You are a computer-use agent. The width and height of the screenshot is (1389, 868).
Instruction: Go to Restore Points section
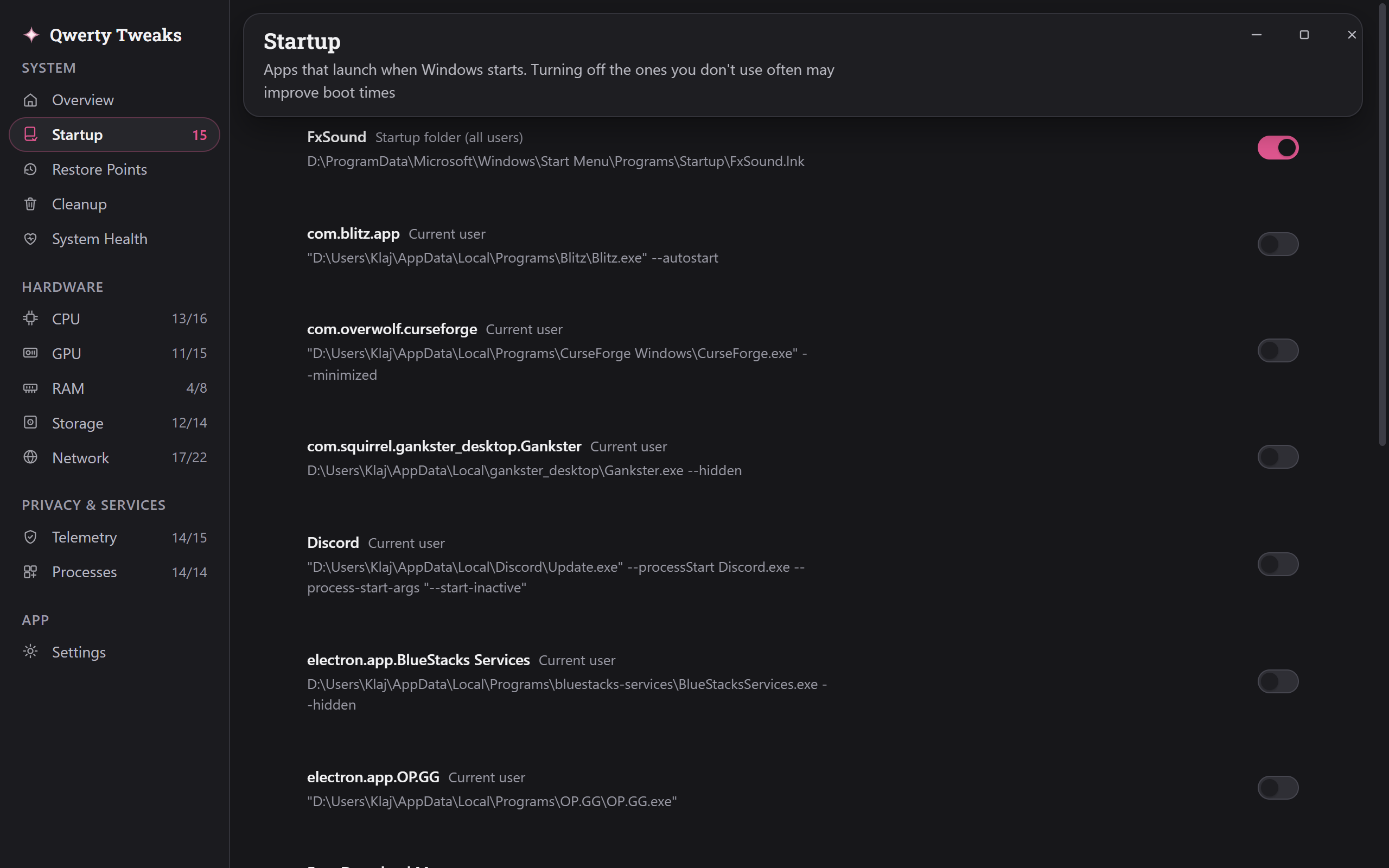[x=114, y=169]
